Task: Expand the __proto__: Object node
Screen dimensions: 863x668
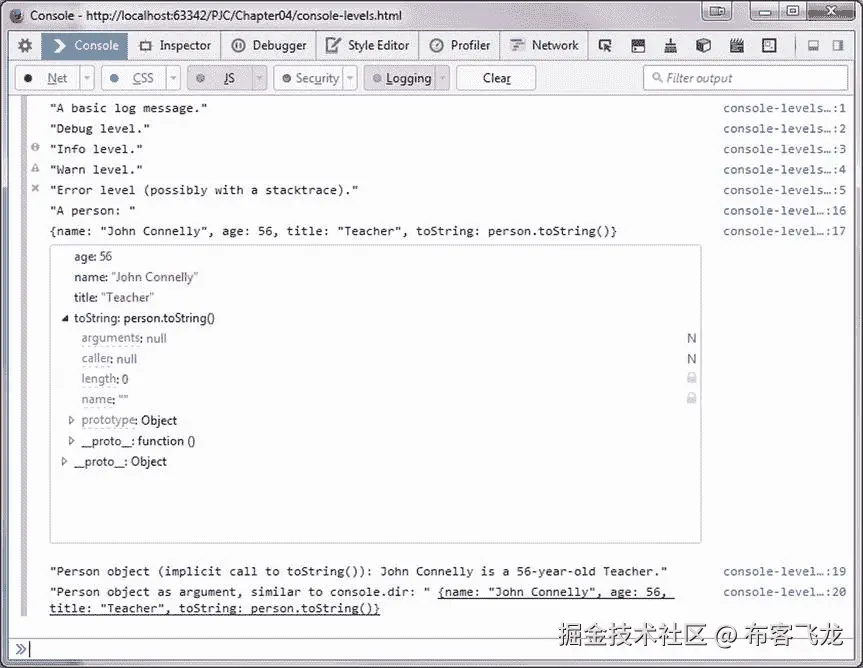Action: point(64,461)
